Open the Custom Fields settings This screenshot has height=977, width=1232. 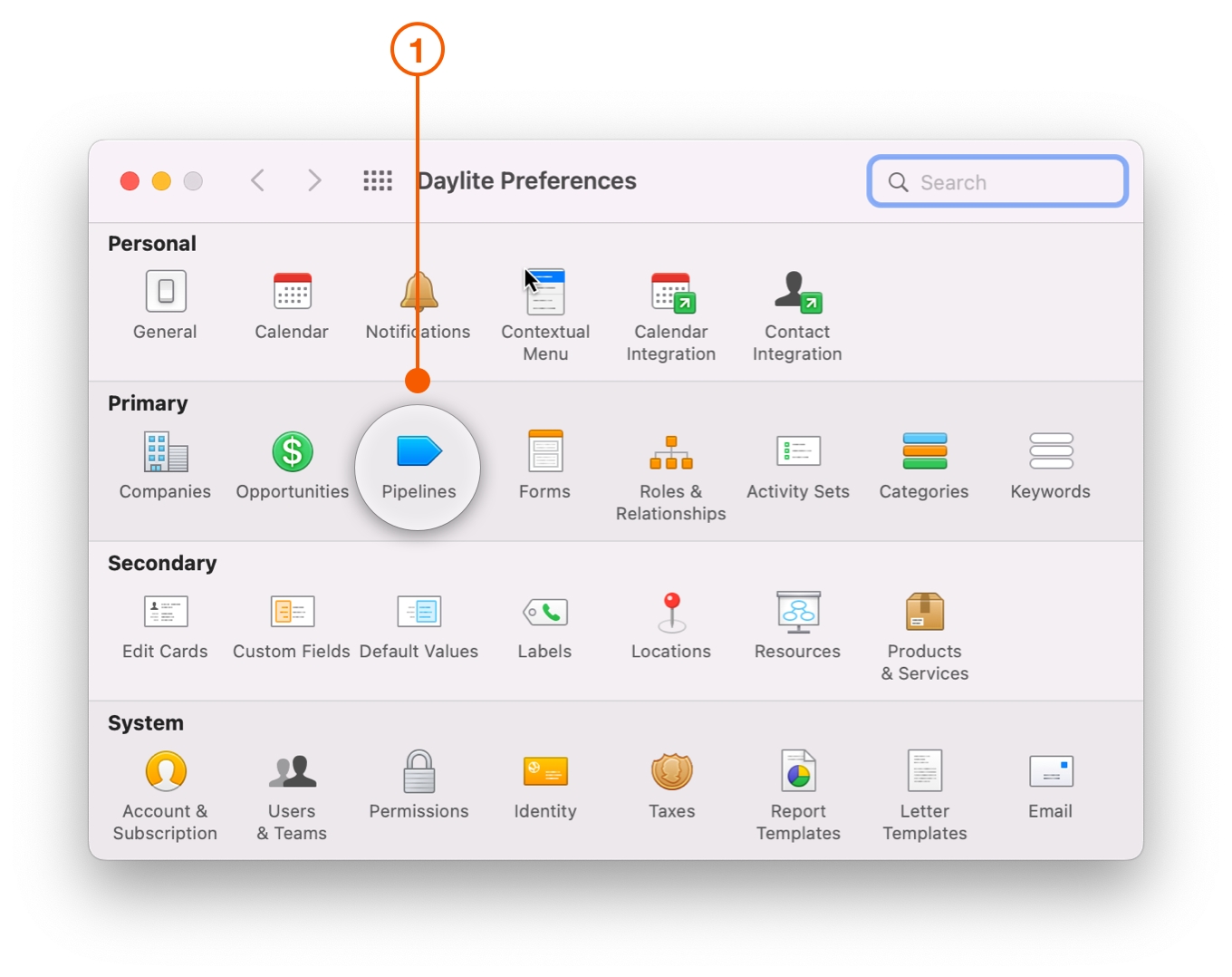[x=292, y=624]
